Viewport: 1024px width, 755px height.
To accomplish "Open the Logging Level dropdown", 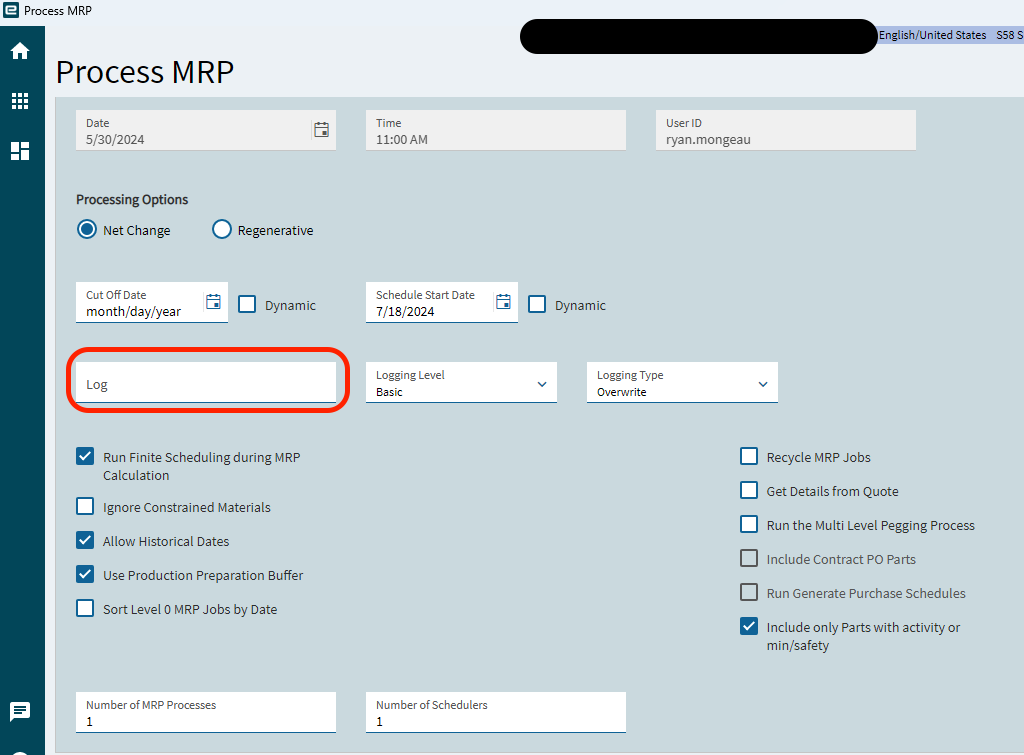I will [543, 382].
